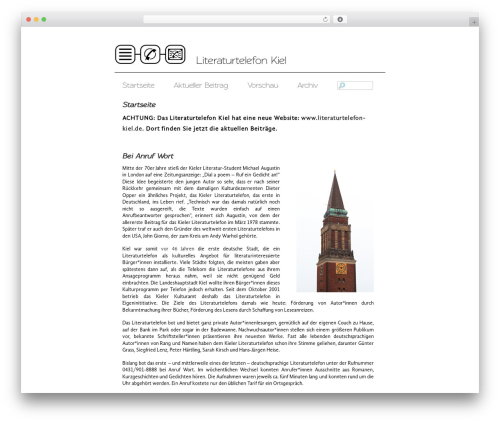Click the picture frame logo icon
This screenshot has width=500, height=423.
pos(175,54)
